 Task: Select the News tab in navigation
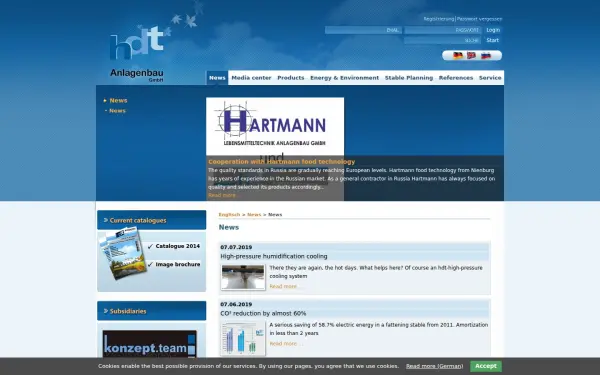point(217,78)
